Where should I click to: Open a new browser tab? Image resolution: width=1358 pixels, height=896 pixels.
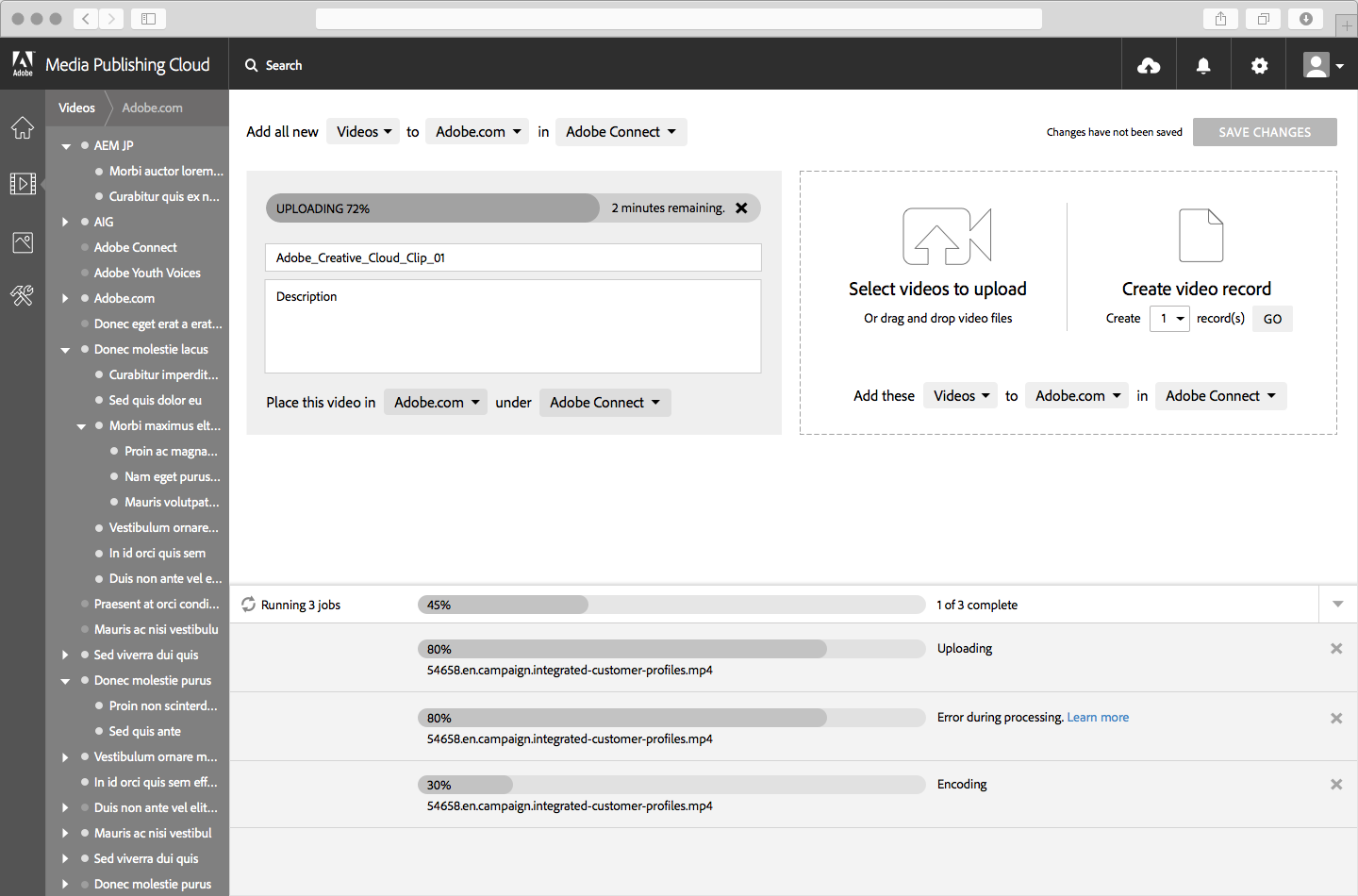tap(1347, 25)
